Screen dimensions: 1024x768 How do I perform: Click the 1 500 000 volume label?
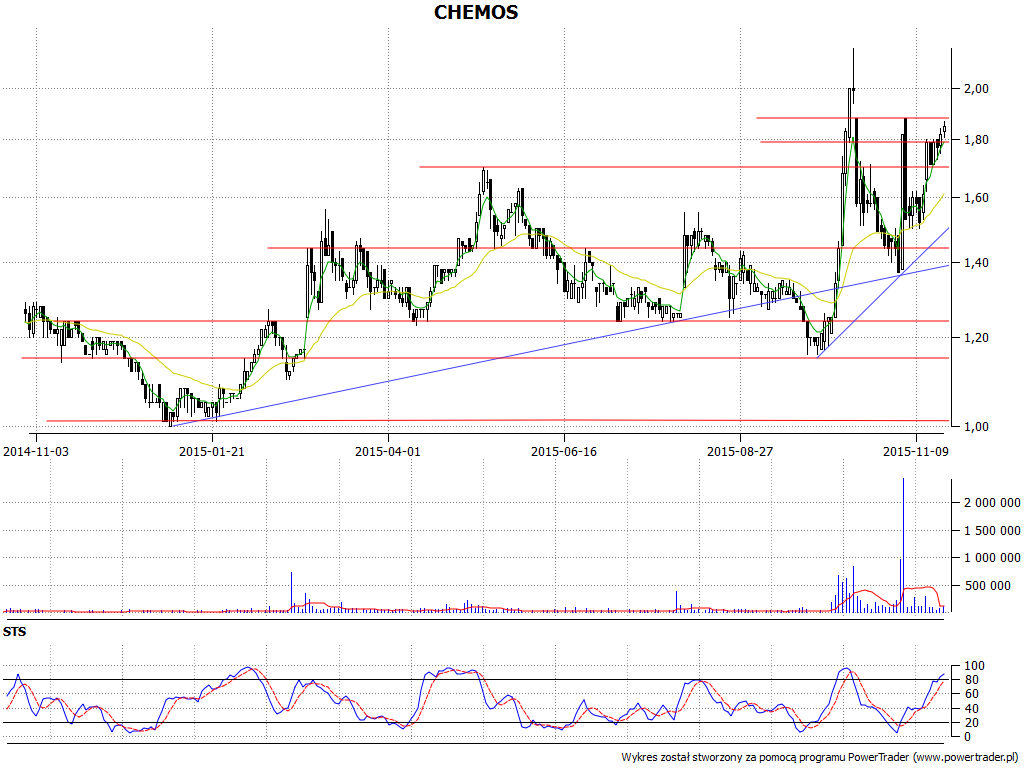[992, 530]
